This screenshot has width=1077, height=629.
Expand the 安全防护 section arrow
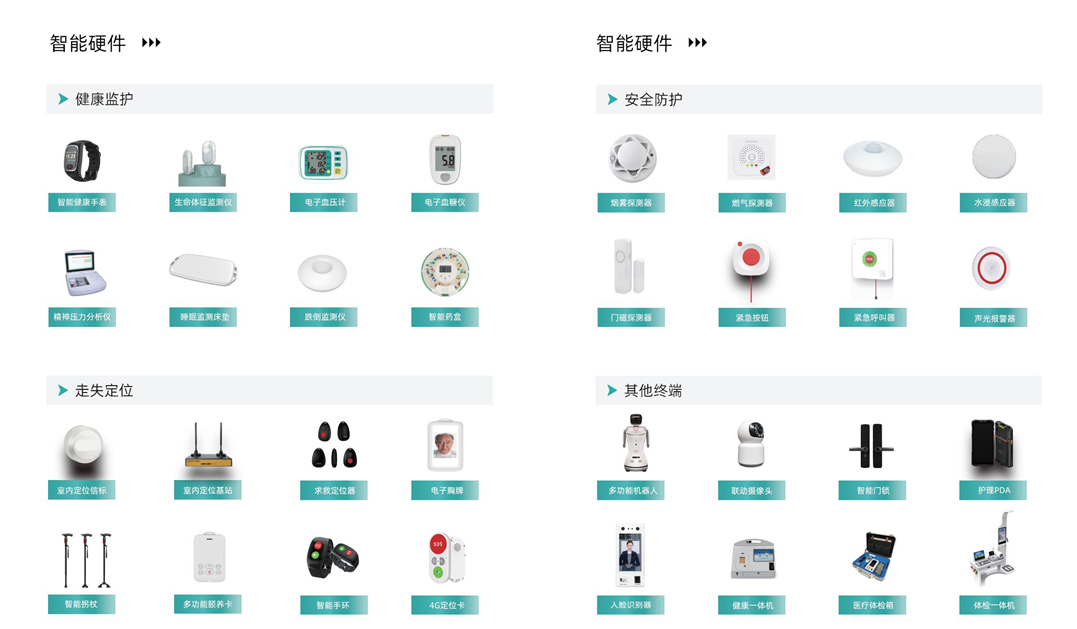[612, 100]
